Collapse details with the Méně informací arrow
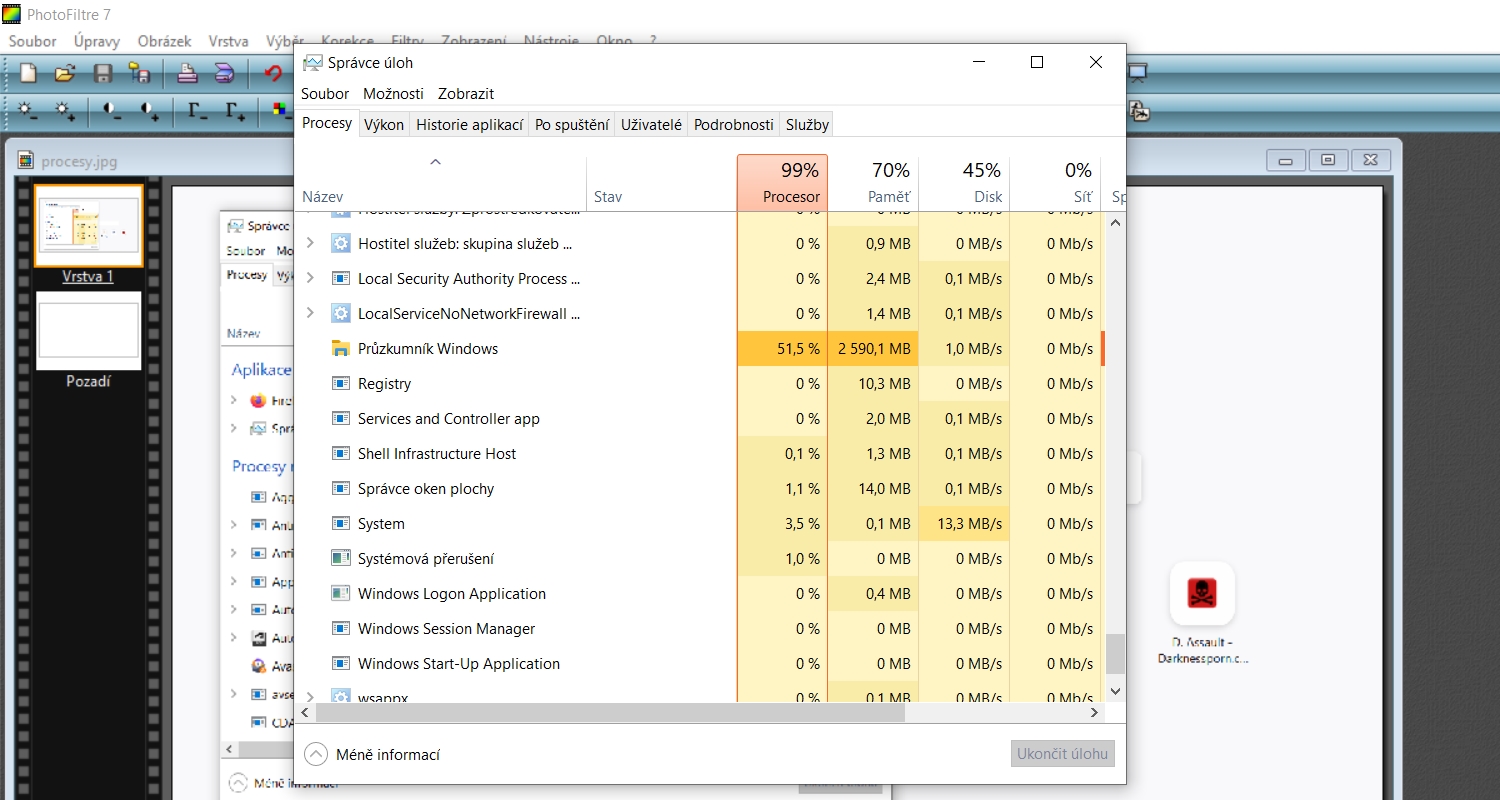 [316, 754]
